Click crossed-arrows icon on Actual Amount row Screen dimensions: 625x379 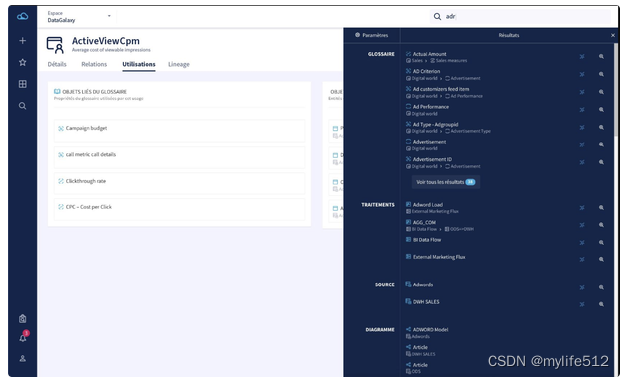pos(582,57)
